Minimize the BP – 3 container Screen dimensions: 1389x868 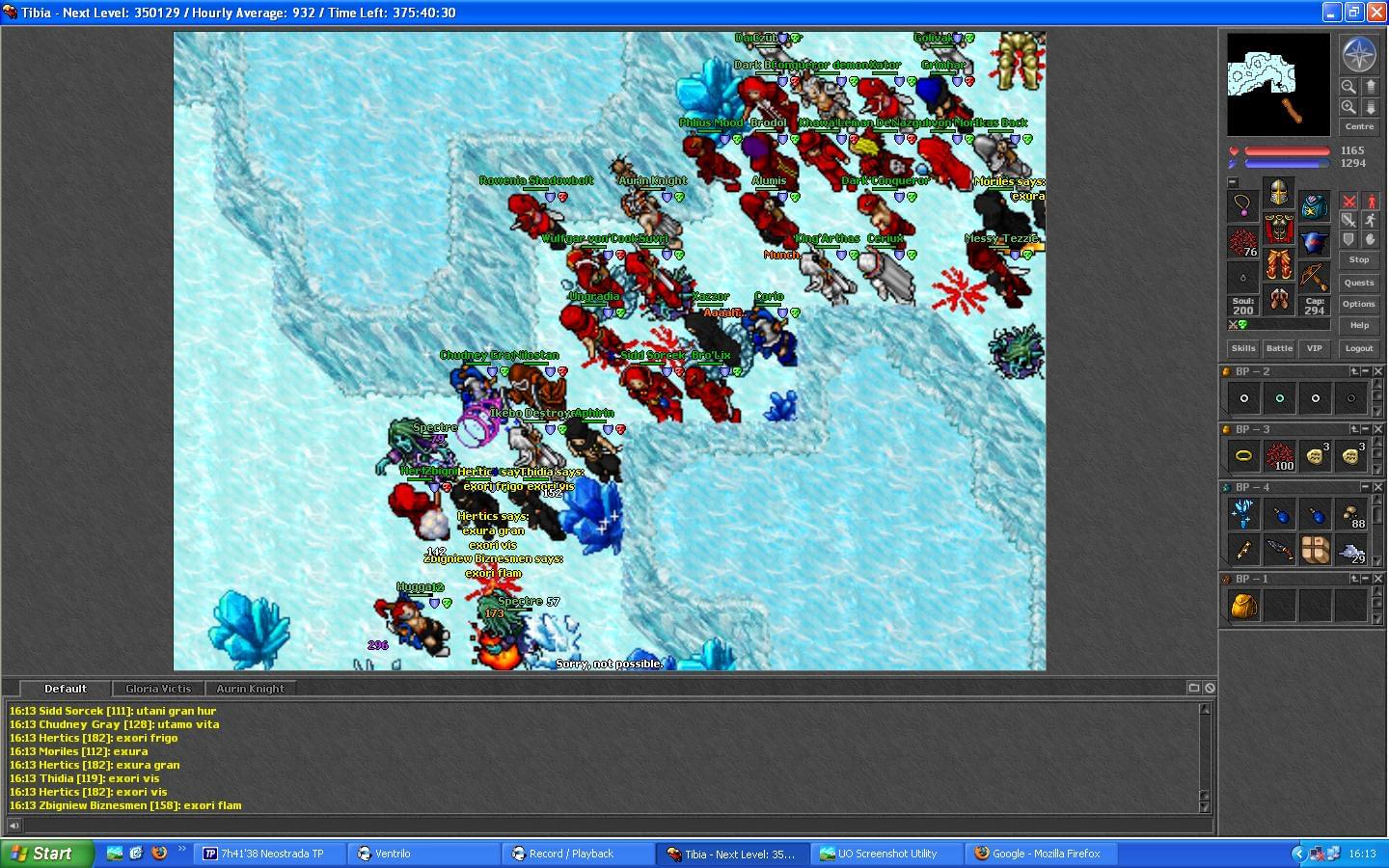[1366, 429]
